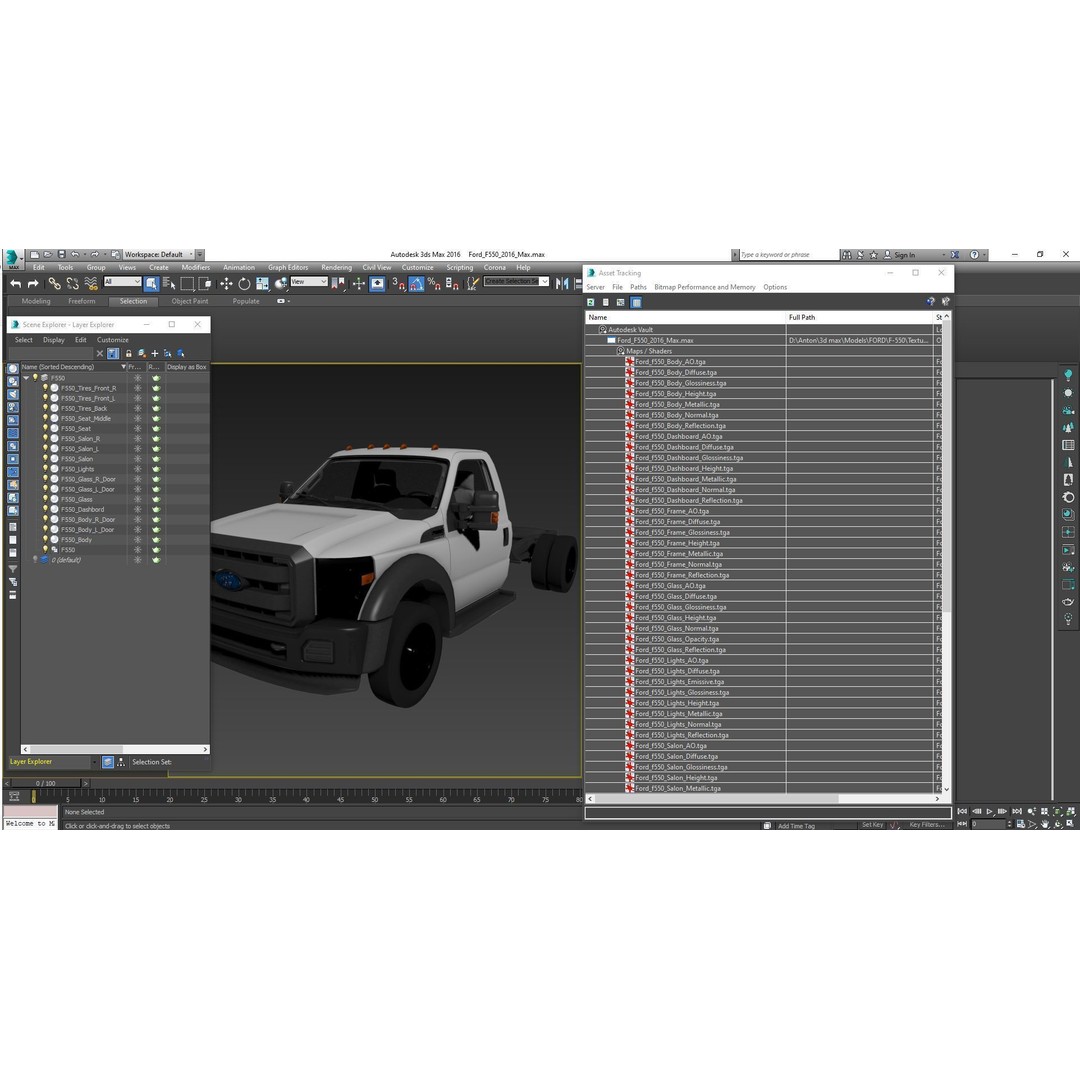Open Options menu in Asset Tracking
This screenshot has width=1080, height=1080.
775,287
